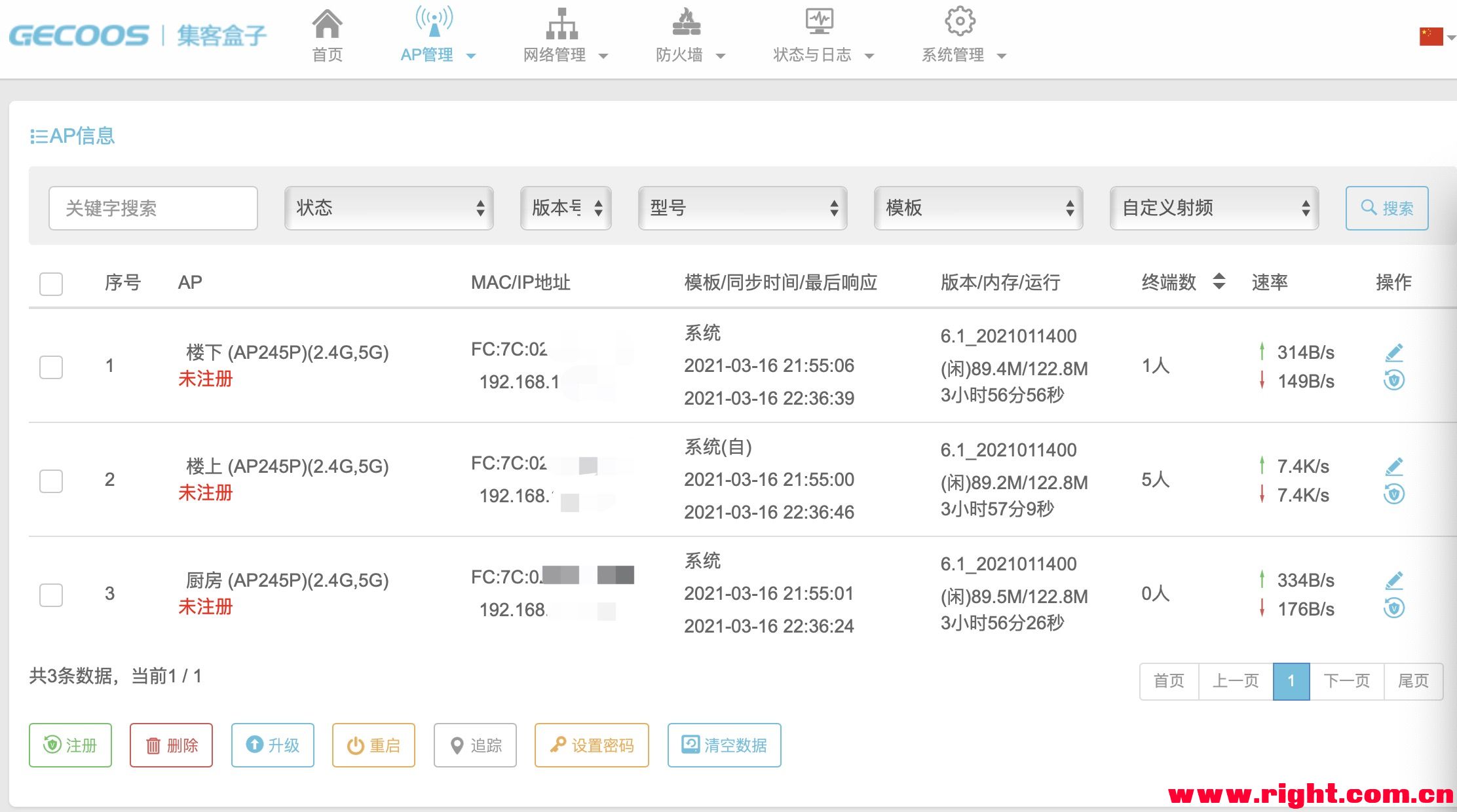Open the AP管理 menu label
This screenshot has width=1457, height=812.
(427, 55)
